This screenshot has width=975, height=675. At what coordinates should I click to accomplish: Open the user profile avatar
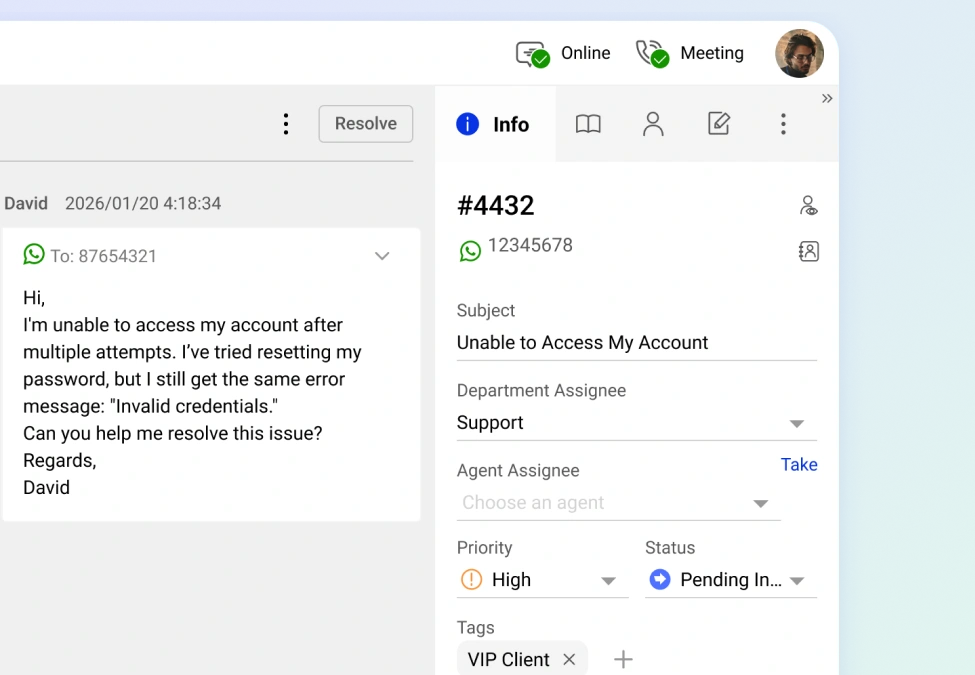[799, 54]
